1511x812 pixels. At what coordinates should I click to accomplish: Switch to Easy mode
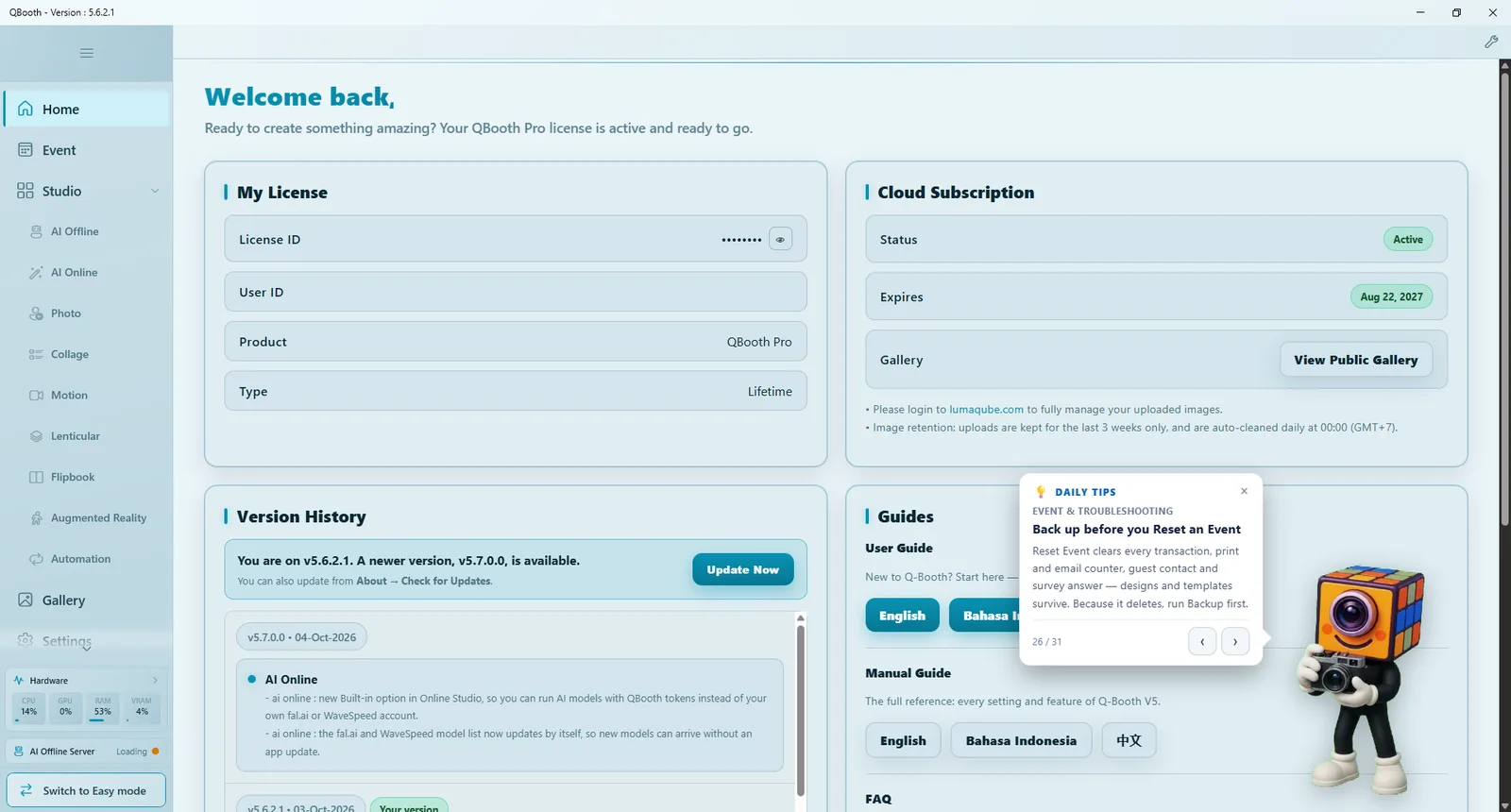86,790
